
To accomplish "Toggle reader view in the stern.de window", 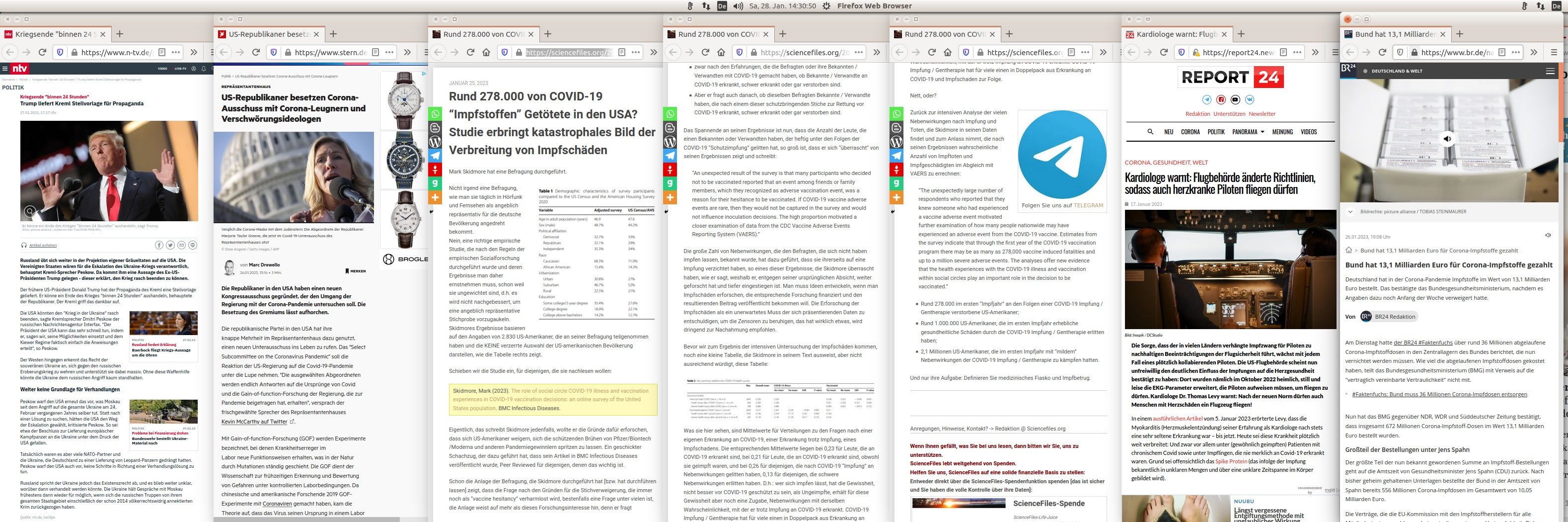I will pyautogui.click(x=375, y=52).
